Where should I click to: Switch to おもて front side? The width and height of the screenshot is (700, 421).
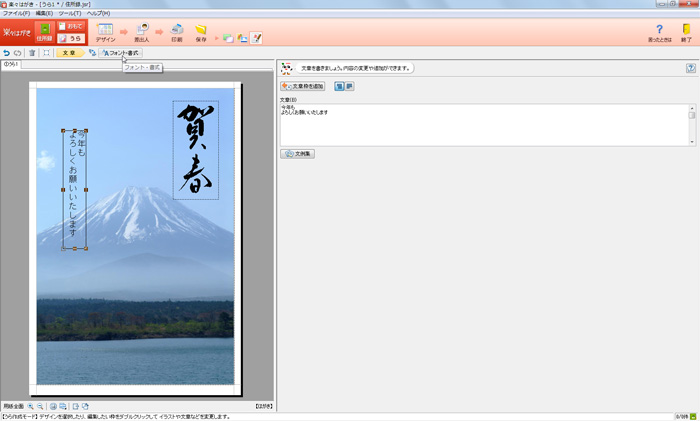point(69,25)
